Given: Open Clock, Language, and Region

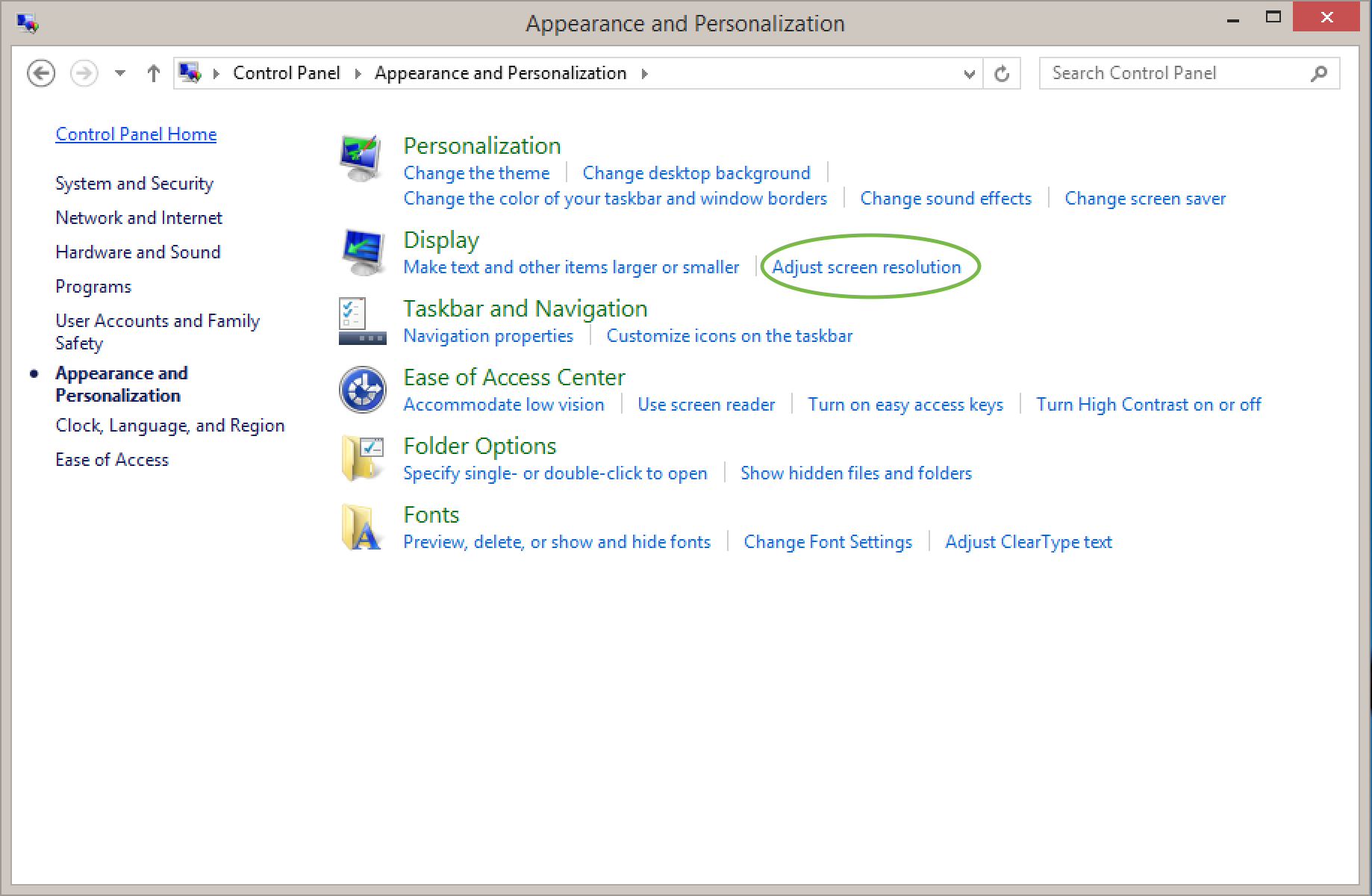Looking at the screenshot, I should point(170,426).
